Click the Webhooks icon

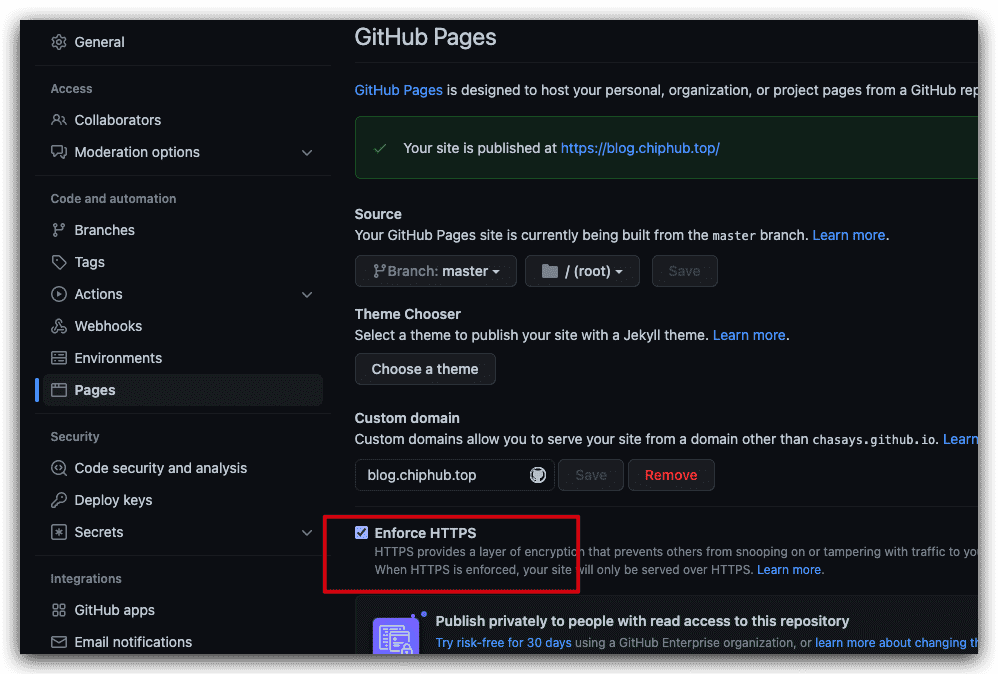[x=59, y=326]
